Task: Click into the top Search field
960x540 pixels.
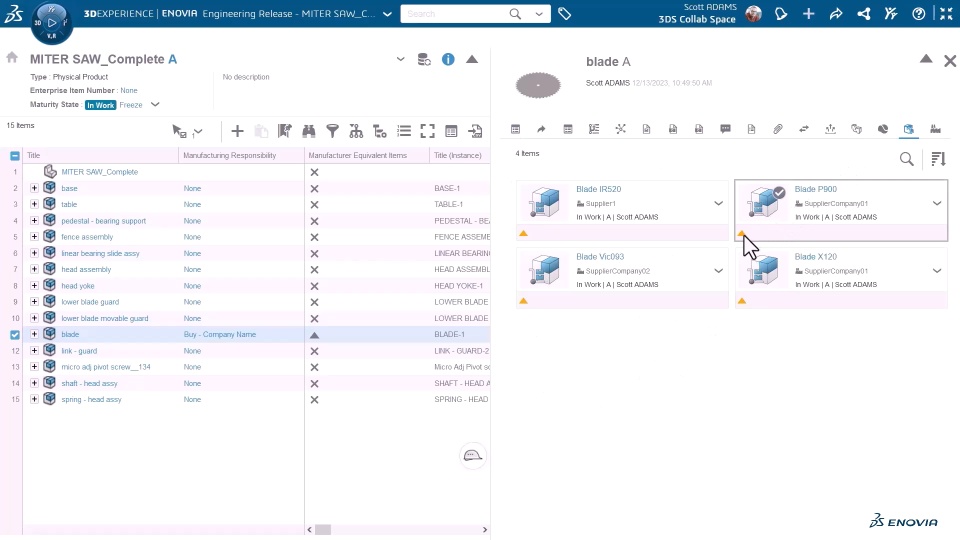Action: (456, 13)
